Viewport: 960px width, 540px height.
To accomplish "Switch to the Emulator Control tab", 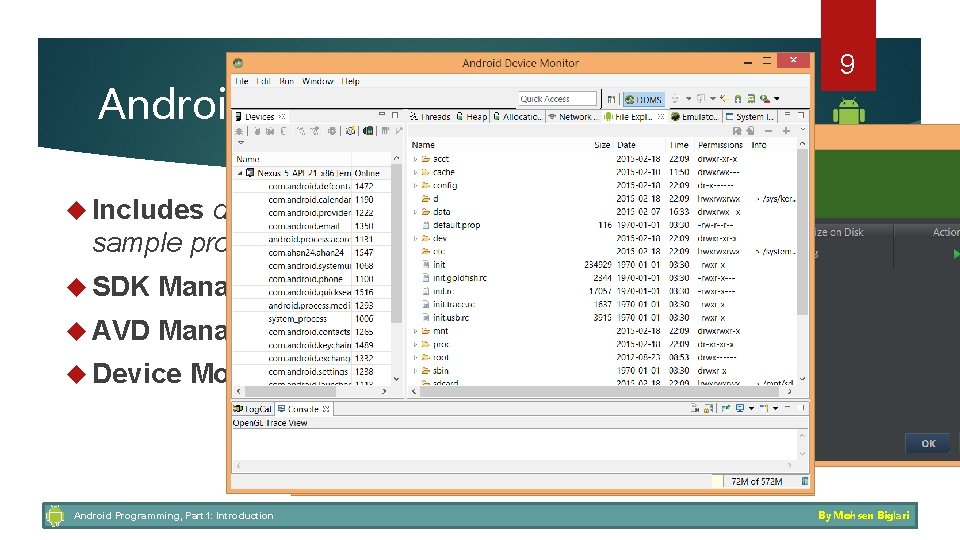I will click(694, 116).
